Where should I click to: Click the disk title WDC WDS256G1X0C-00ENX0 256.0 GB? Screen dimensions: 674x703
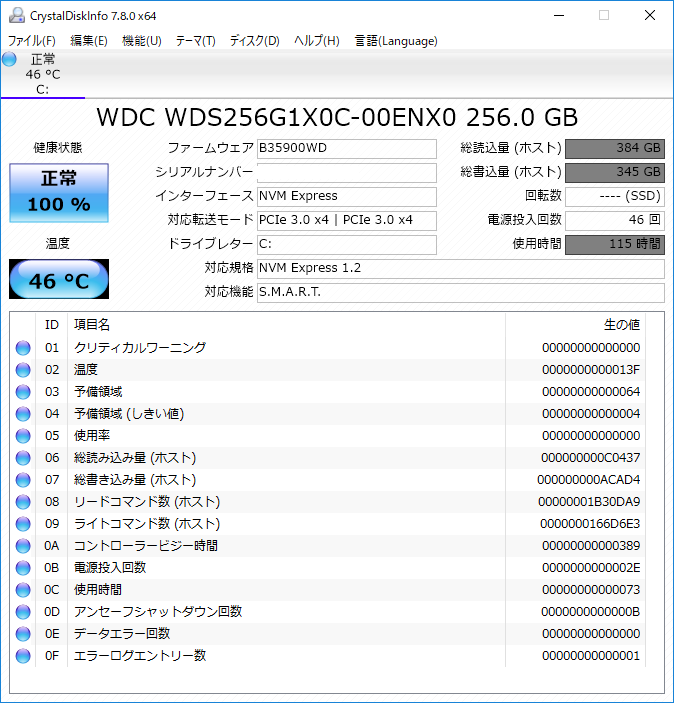pyautogui.click(x=337, y=117)
